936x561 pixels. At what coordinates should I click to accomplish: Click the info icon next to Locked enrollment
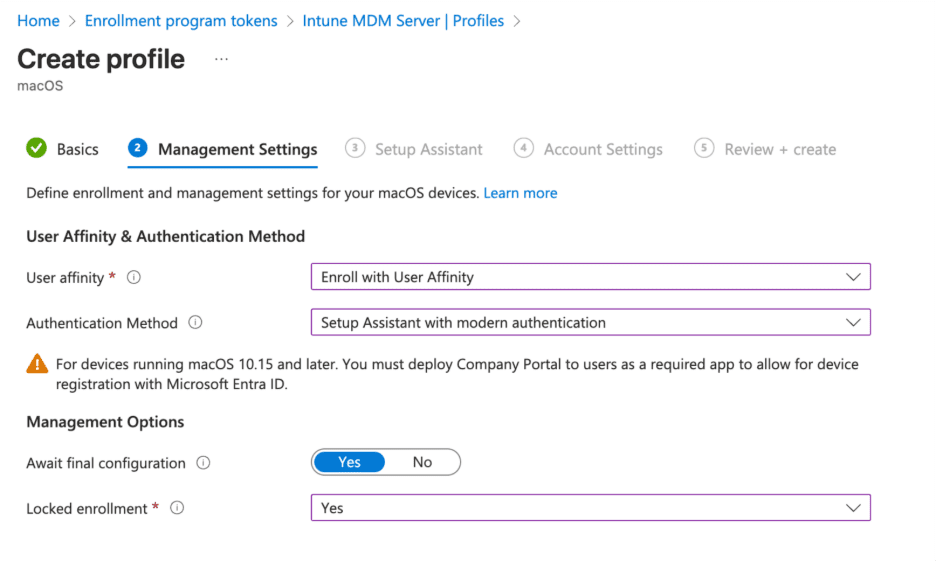point(177,508)
